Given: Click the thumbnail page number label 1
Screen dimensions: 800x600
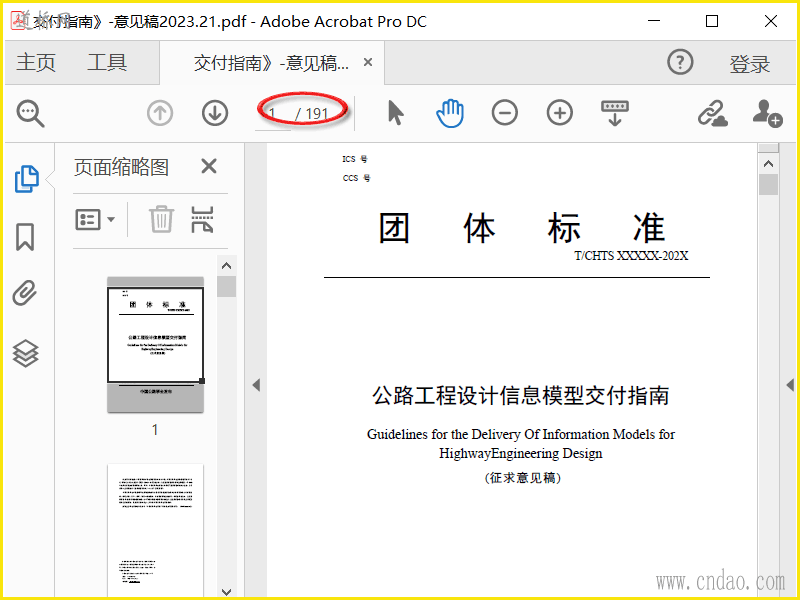Looking at the screenshot, I should click(x=155, y=430).
